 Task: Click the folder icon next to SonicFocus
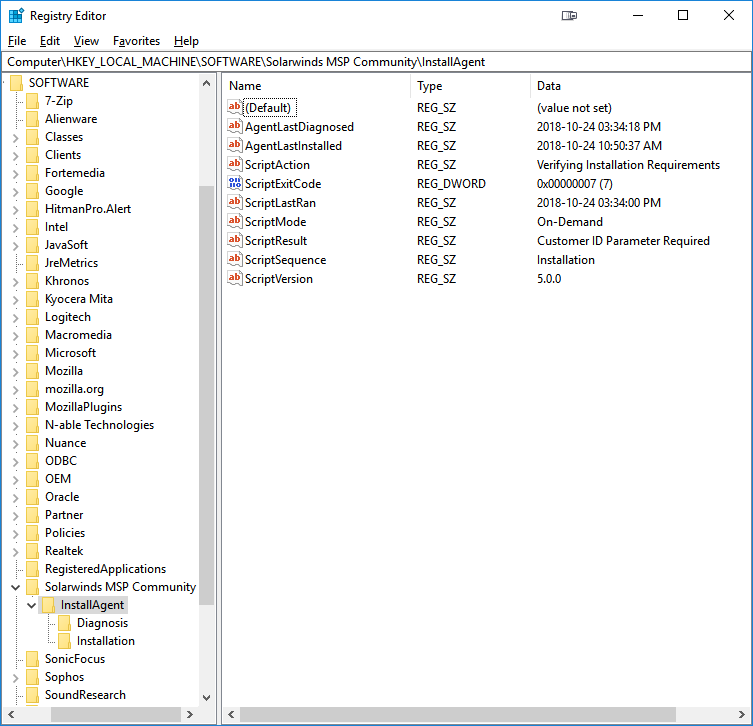[x=32, y=659]
